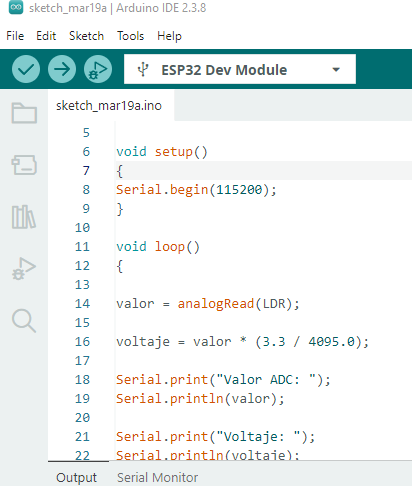Place cursor on the analogRead(LDR) line
The height and width of the screenshot is (486, 412).
208,304
